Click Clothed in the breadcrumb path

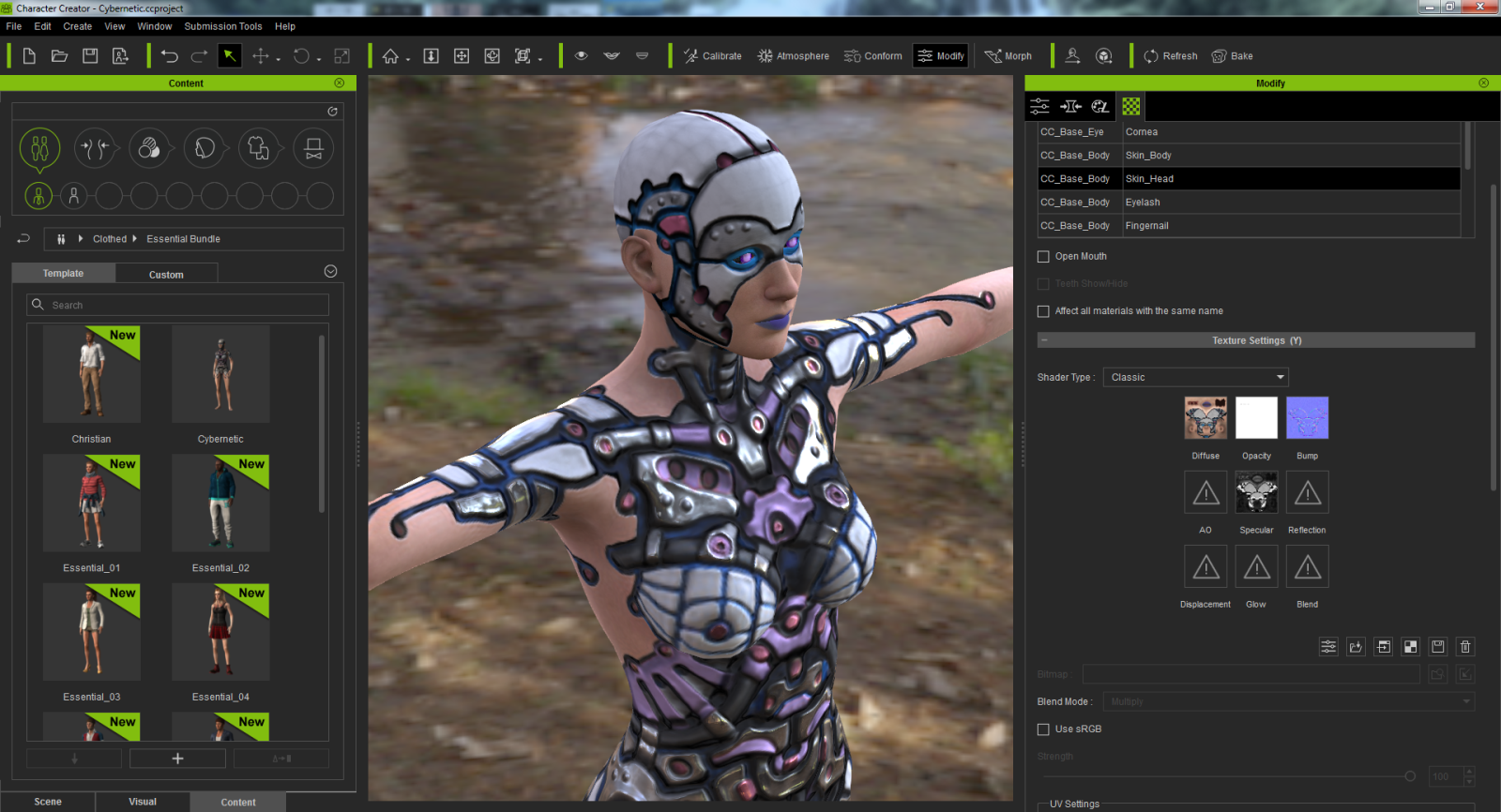click(110, 239)
